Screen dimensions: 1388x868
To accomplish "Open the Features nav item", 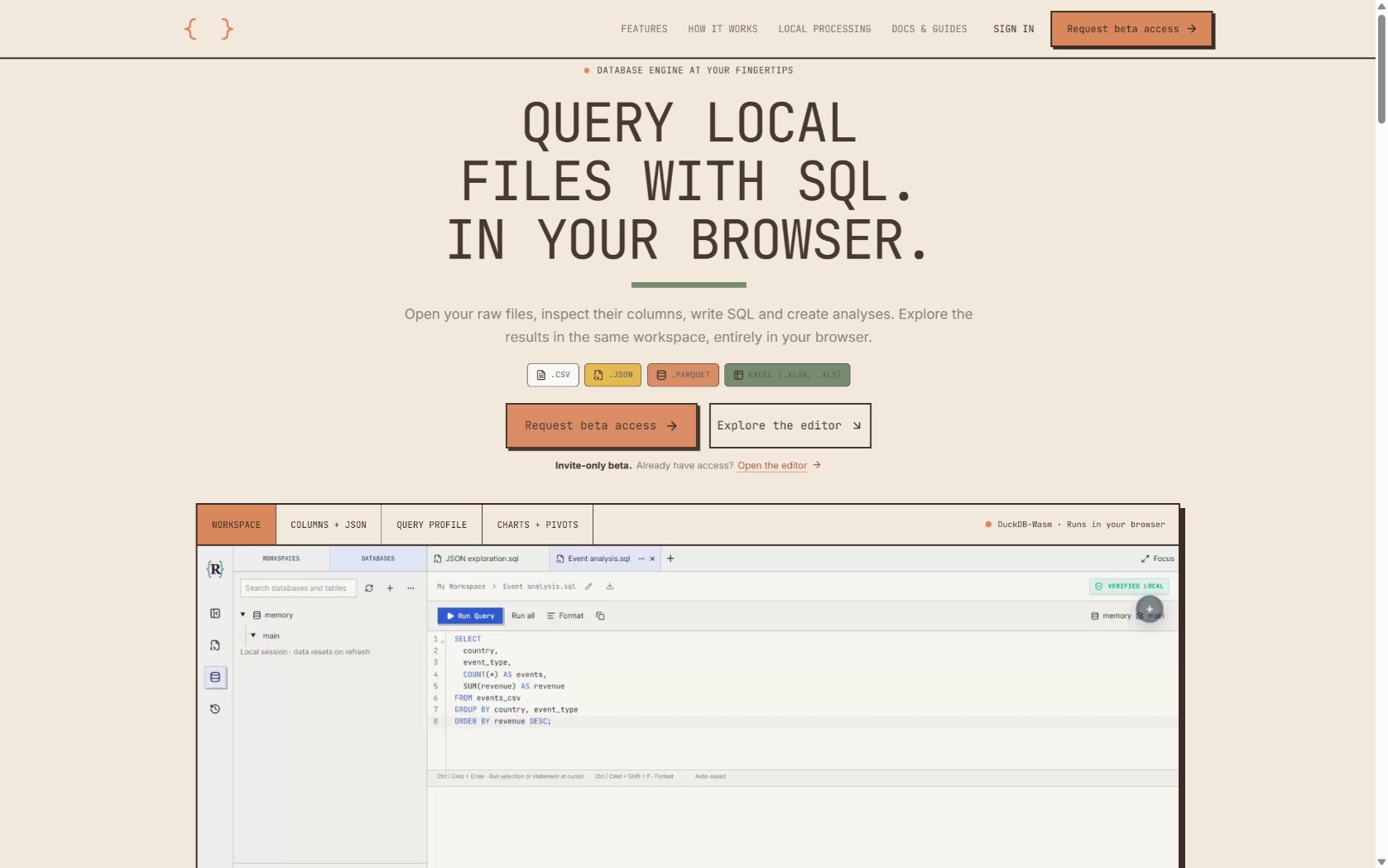I will [644, 29].
